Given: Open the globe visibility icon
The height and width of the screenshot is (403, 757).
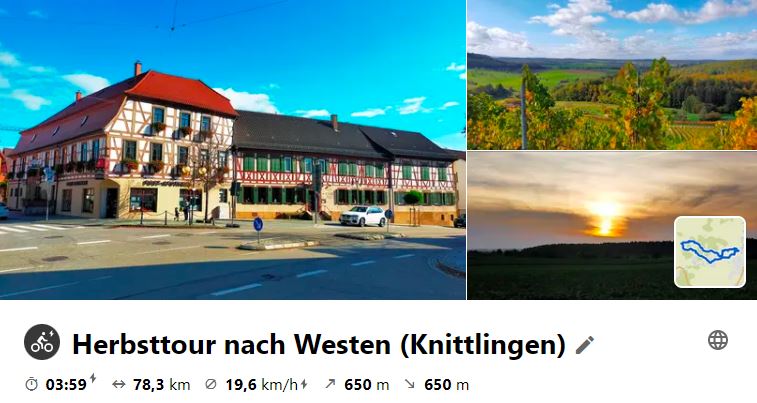Looking at the screenshot, I should (x=717, y=340).
